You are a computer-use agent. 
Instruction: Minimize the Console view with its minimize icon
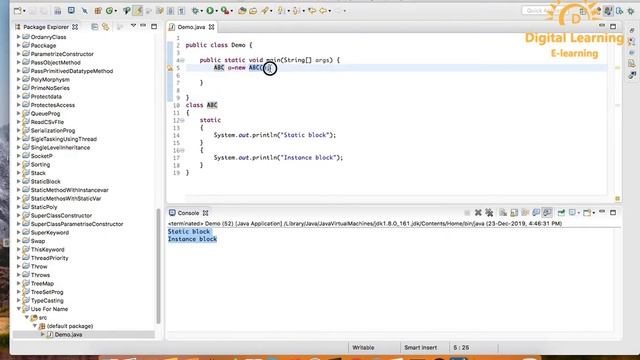pos(602,212)
